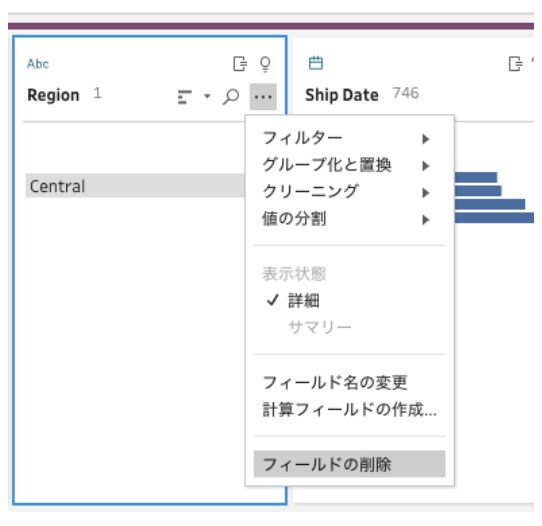The width and height of the screenshot is (542, 526).
Task: Click the lightbulb recommendations icon
Action: pyautogui.click(x=265, y=64)
